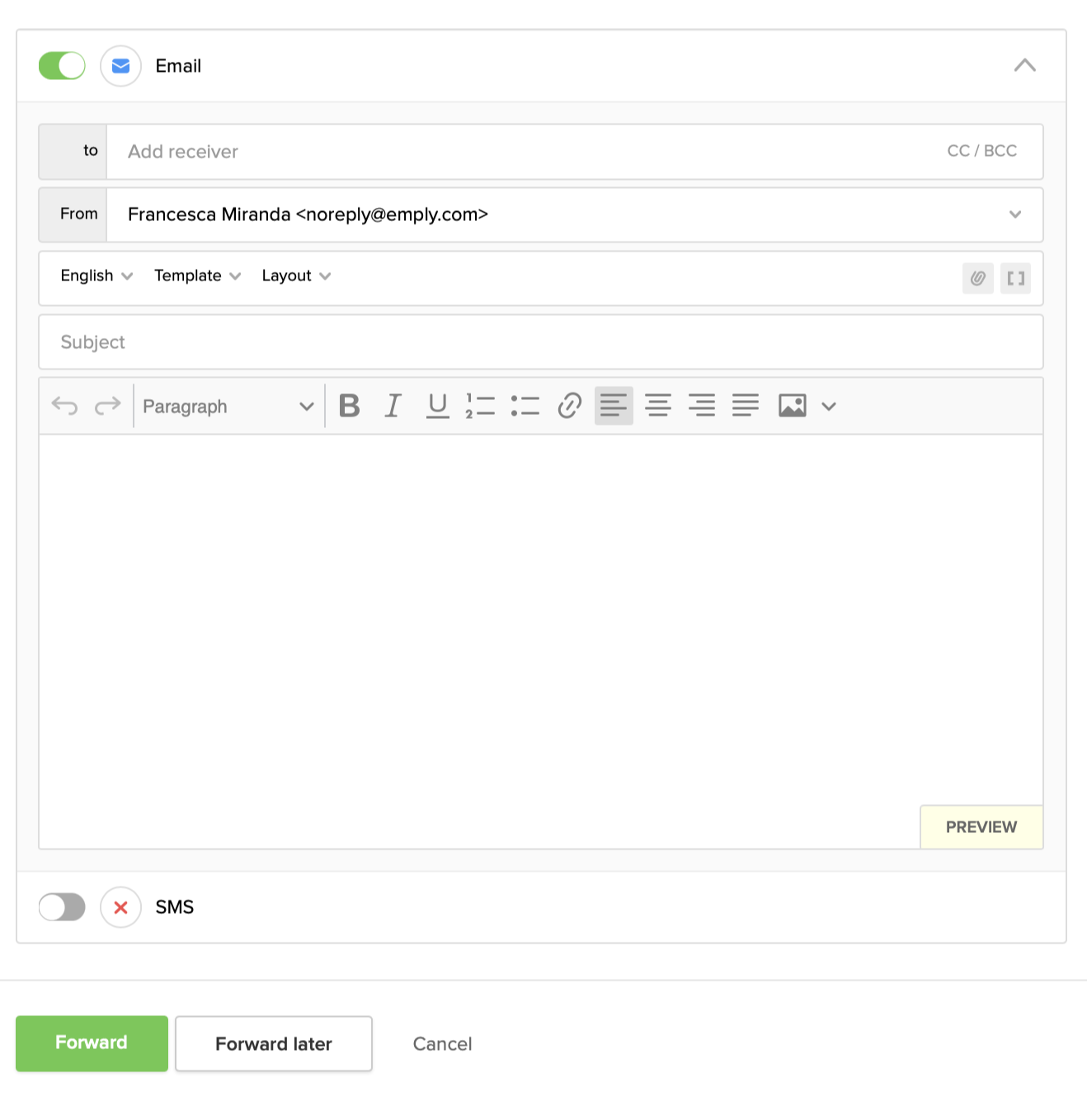Viewport: 1087px width, 1120px height.
Task: Open the Template menu
Action: tap(197, 276)
